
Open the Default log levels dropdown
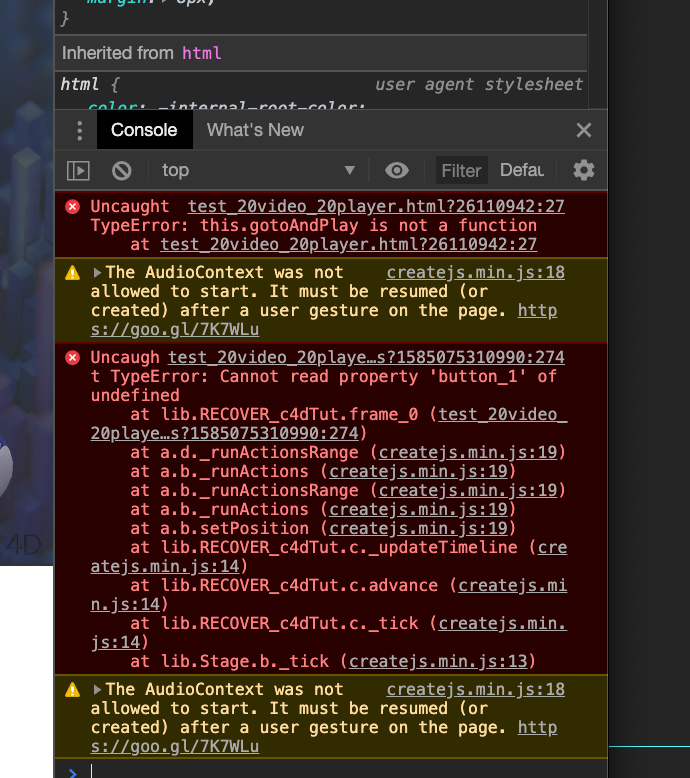(522, 170)
